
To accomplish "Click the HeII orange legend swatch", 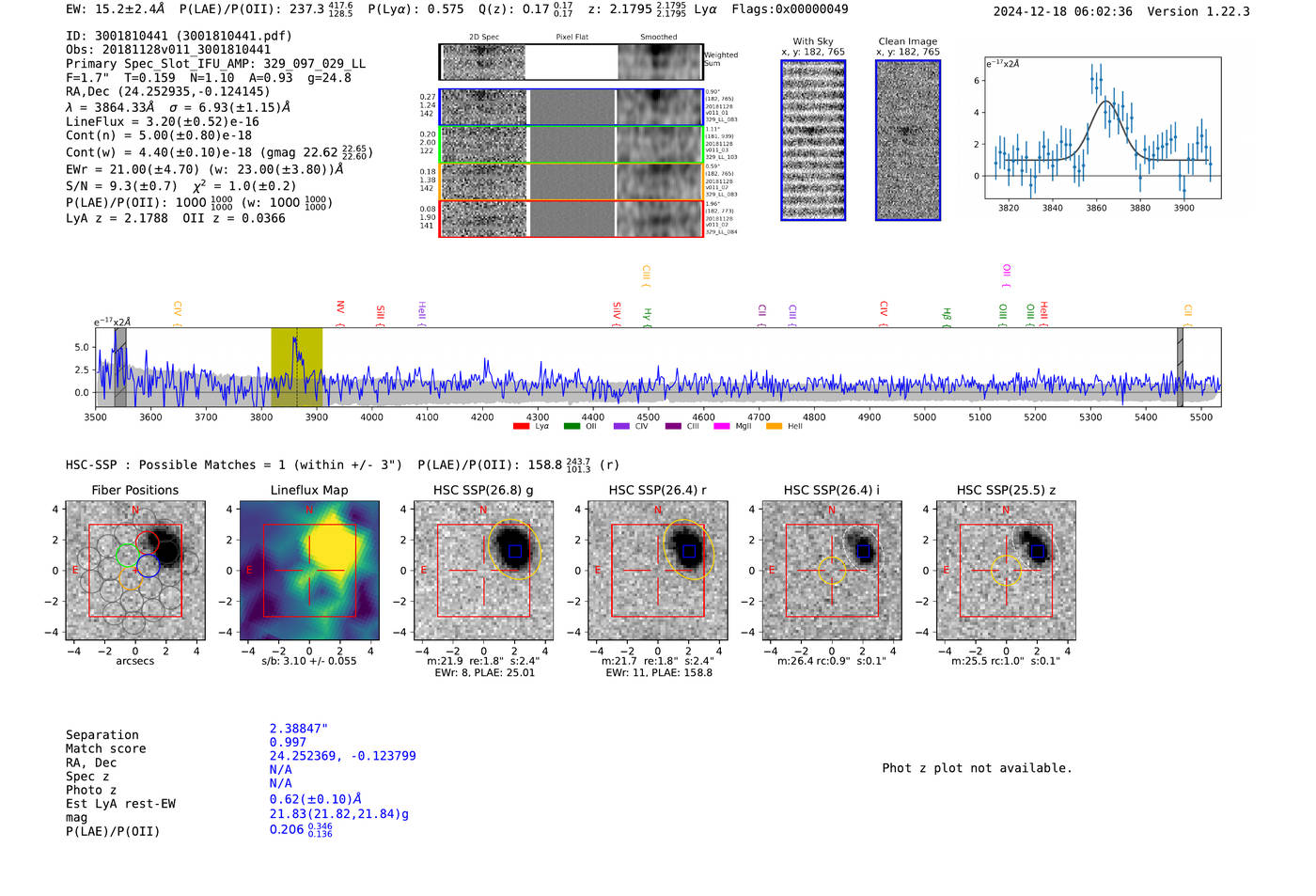I will tap(774, 427).
